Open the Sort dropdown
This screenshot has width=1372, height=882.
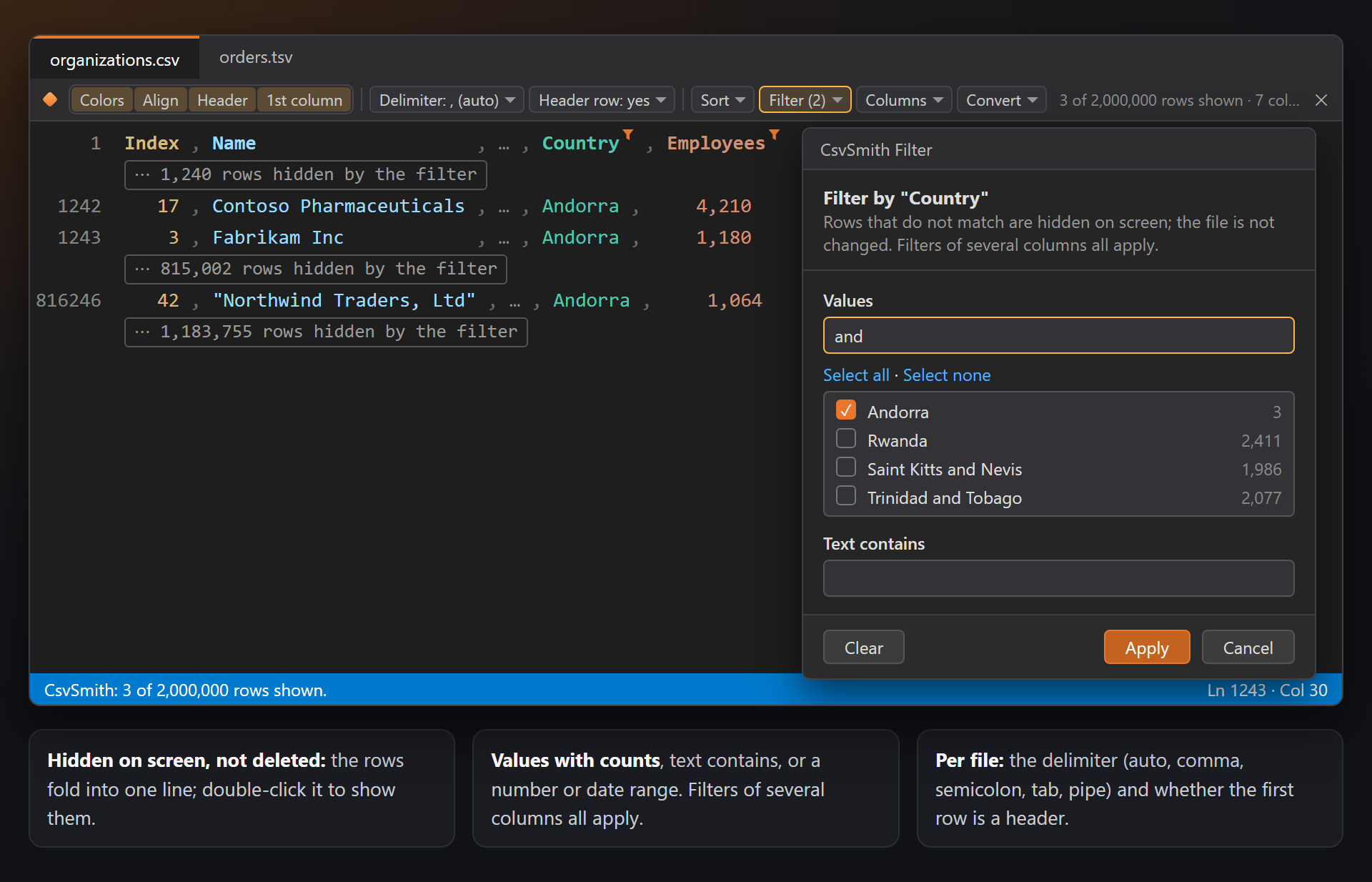tap(722, 100)
